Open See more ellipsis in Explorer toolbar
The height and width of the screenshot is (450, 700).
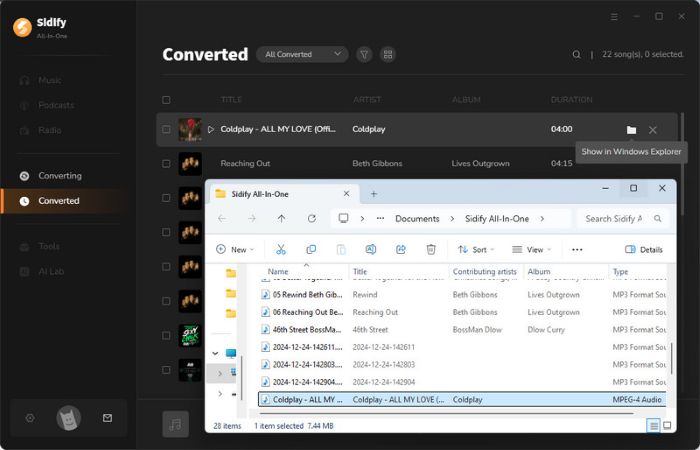pyautogui.click(x=577, y=250)
